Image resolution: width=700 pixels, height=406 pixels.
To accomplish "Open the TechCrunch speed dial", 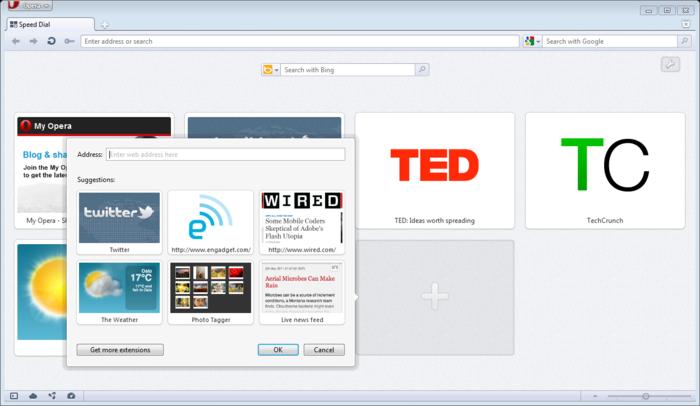I will [x=605, y=171].
